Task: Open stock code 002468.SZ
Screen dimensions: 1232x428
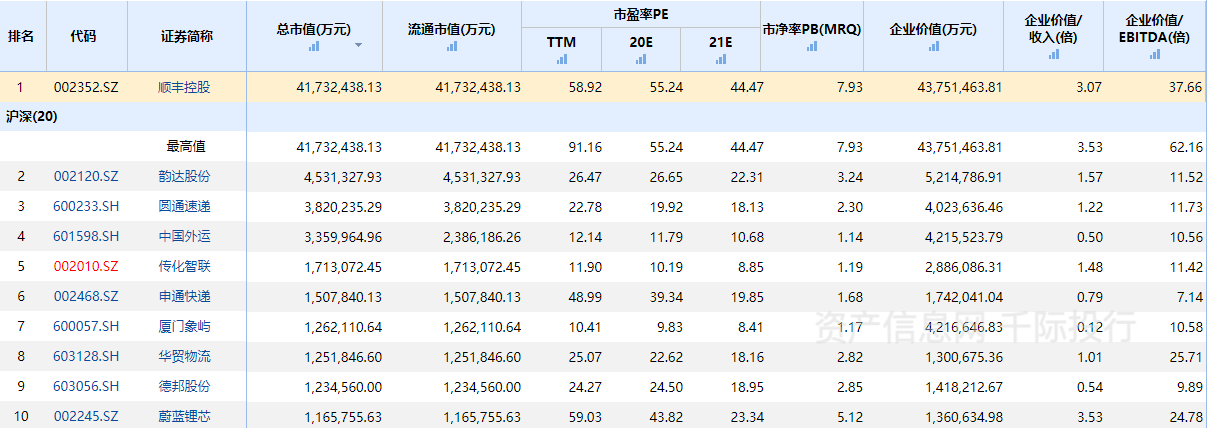Action: point(86,297)
